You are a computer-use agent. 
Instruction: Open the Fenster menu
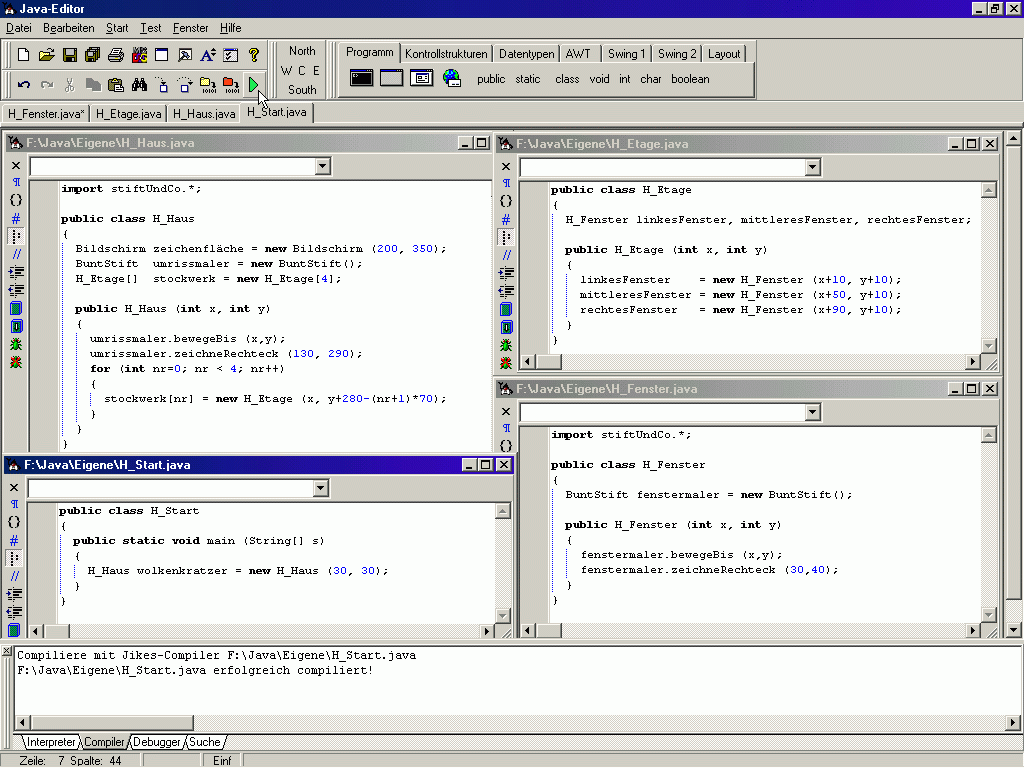tap(191, 28)
